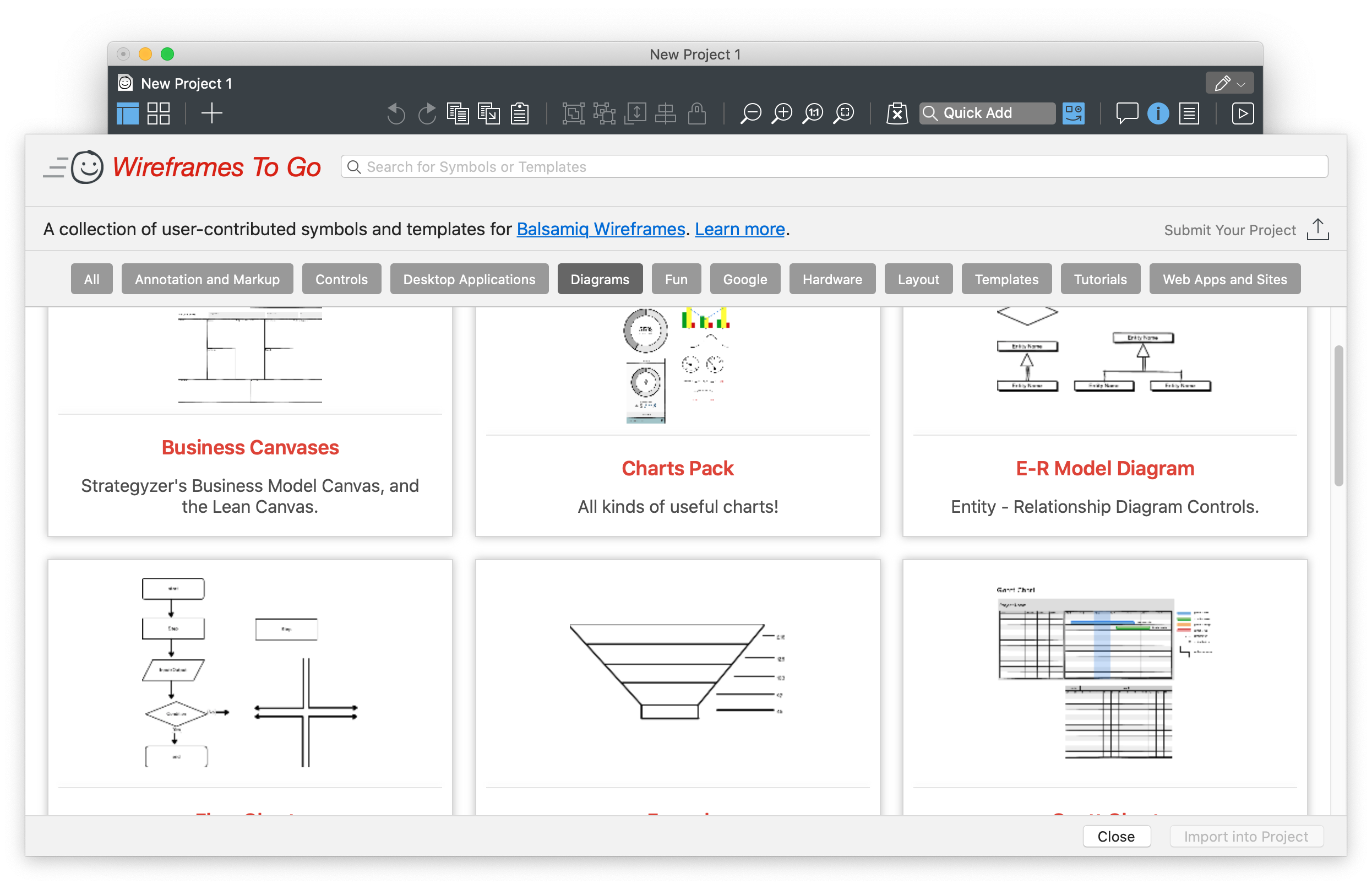Click the layering bring-forward icon

click(635, 113)
